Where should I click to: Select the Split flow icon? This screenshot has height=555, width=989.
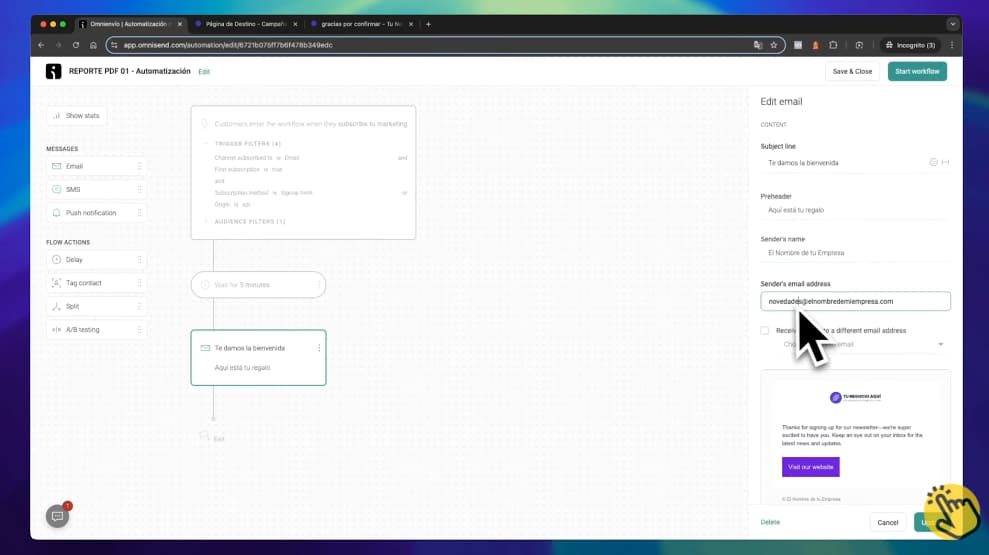click(57, 306)
